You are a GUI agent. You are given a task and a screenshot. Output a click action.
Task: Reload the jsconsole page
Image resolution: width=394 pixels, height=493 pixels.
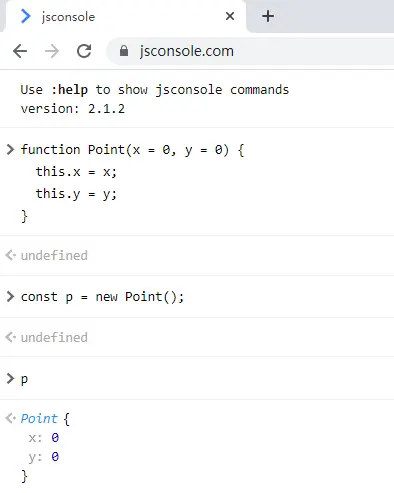coord(84,51)
